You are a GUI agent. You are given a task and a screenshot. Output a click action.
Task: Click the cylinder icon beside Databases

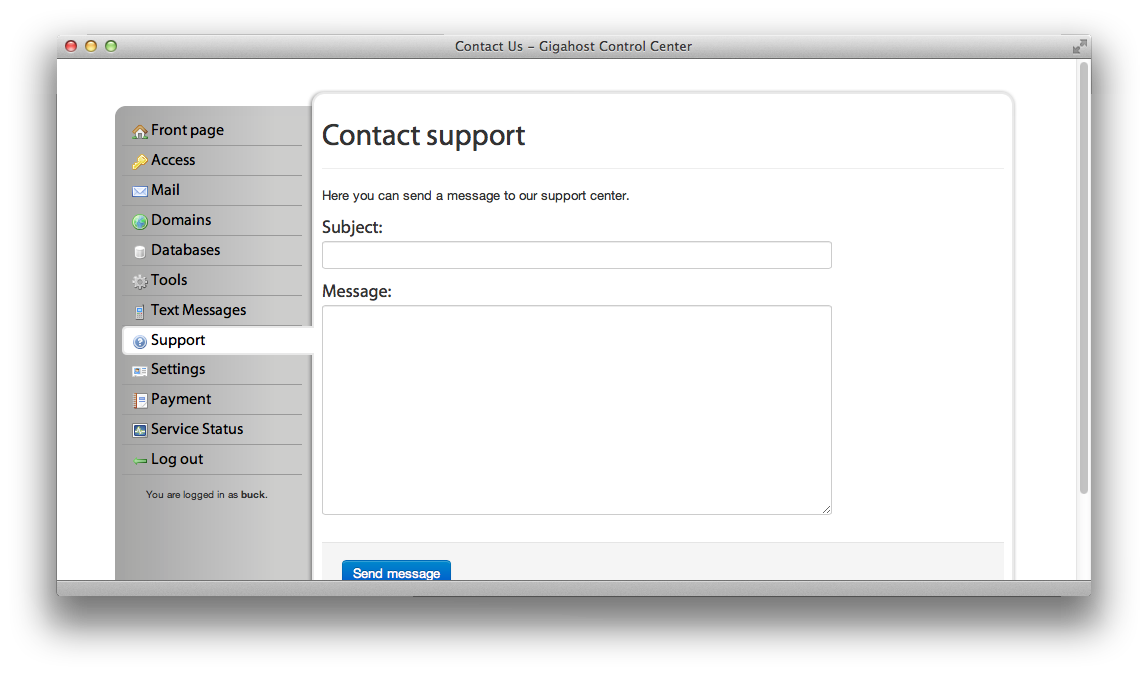[140, 252]
